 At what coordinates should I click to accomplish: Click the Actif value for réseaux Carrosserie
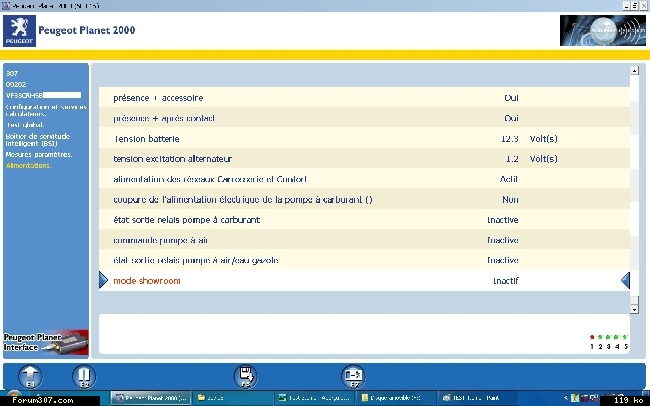click(509, 179)
